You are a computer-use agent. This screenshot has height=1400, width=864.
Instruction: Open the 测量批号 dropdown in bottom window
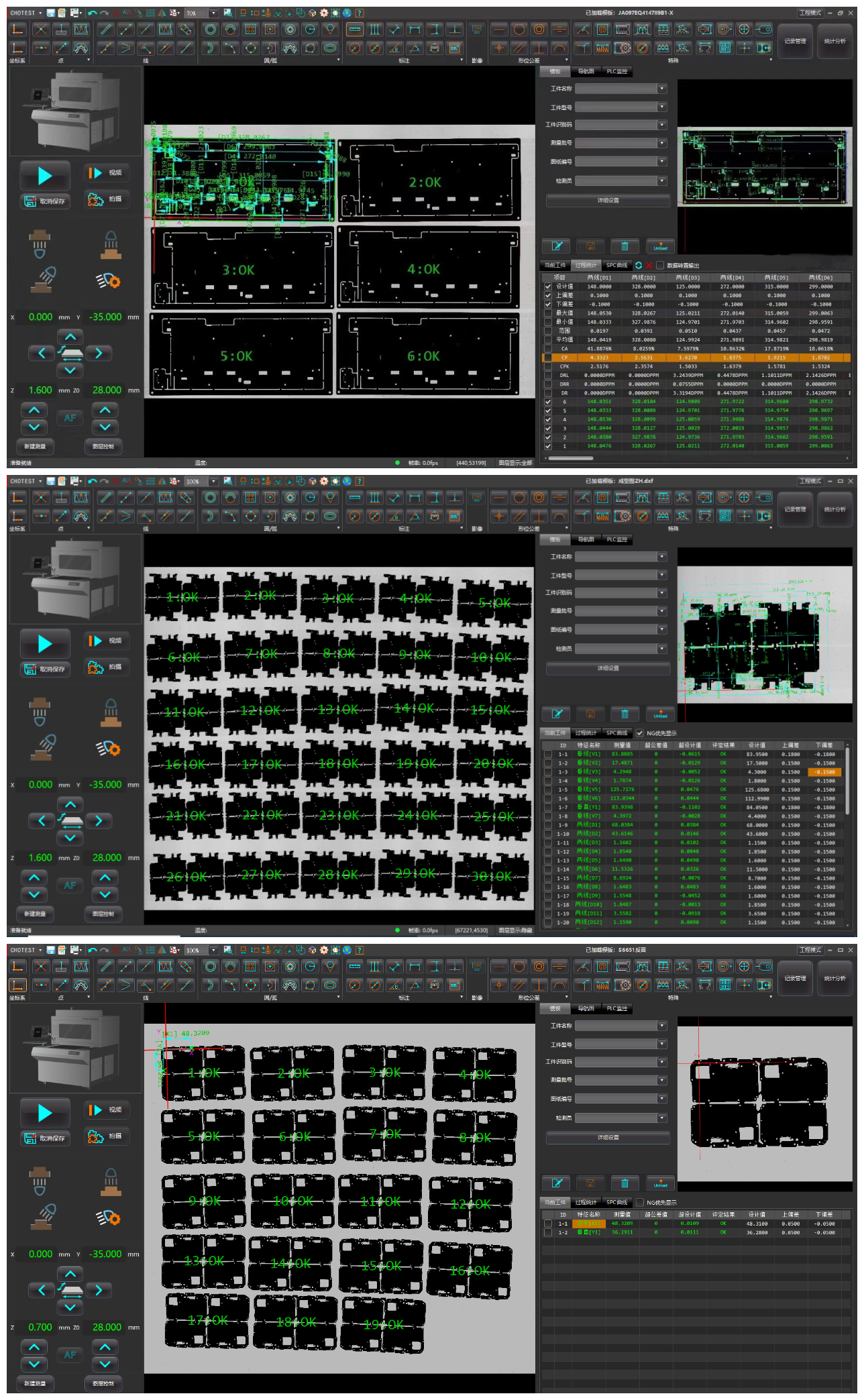tap(661, 1080)
